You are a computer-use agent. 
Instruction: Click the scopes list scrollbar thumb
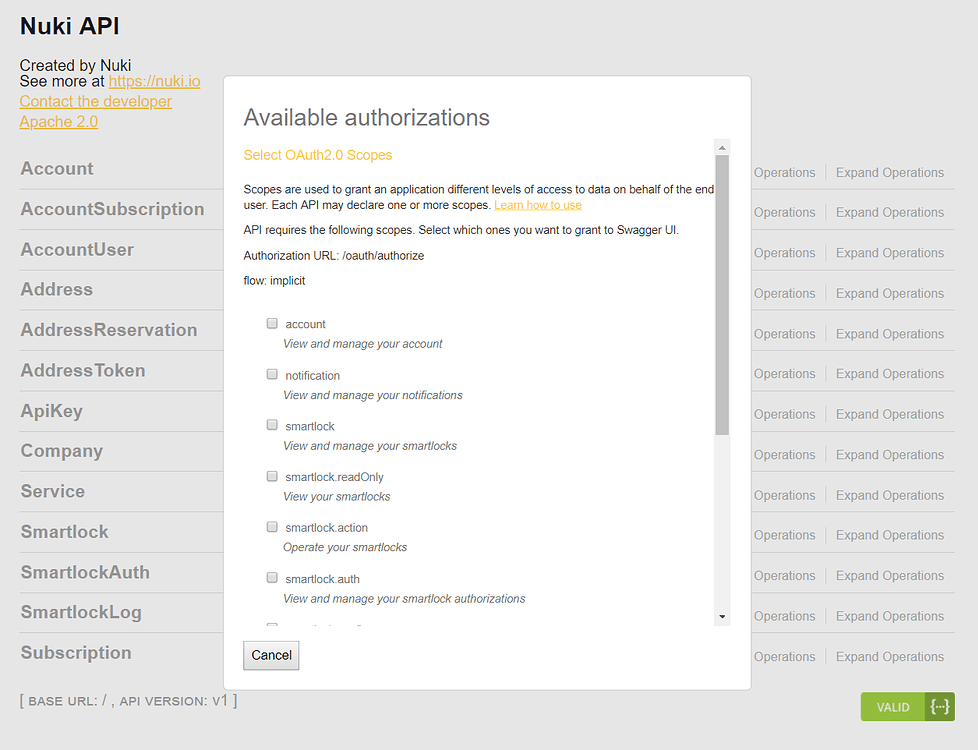click(722, 295)
